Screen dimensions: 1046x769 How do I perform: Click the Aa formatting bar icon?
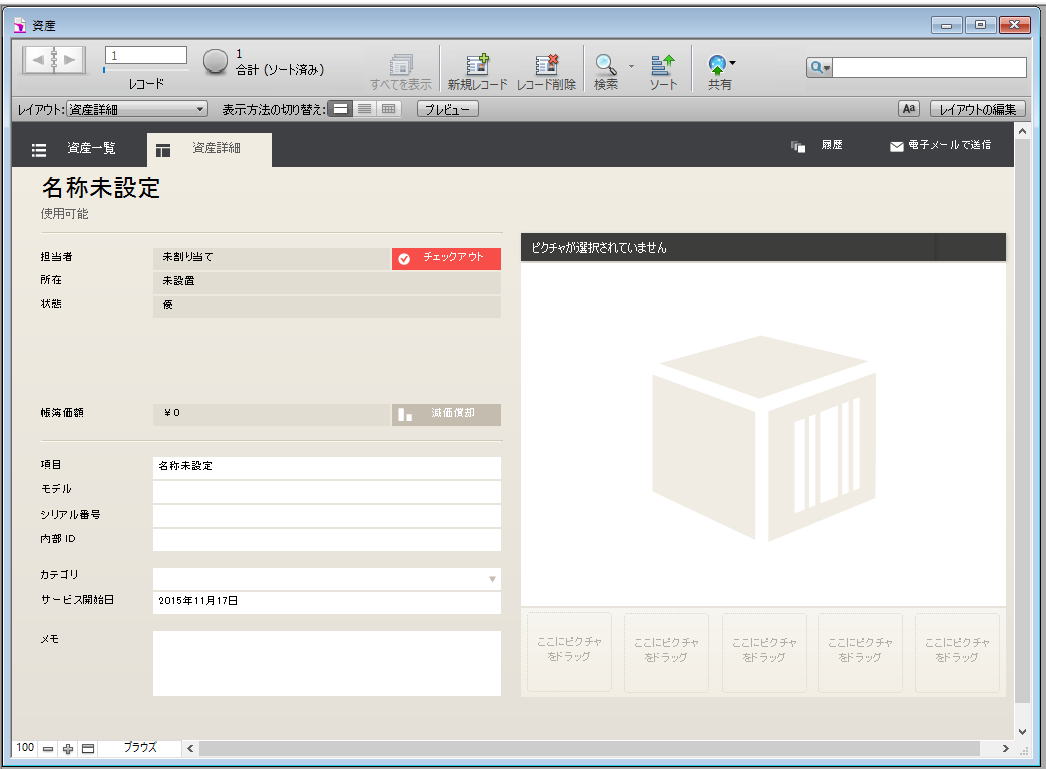coord(909,109)
